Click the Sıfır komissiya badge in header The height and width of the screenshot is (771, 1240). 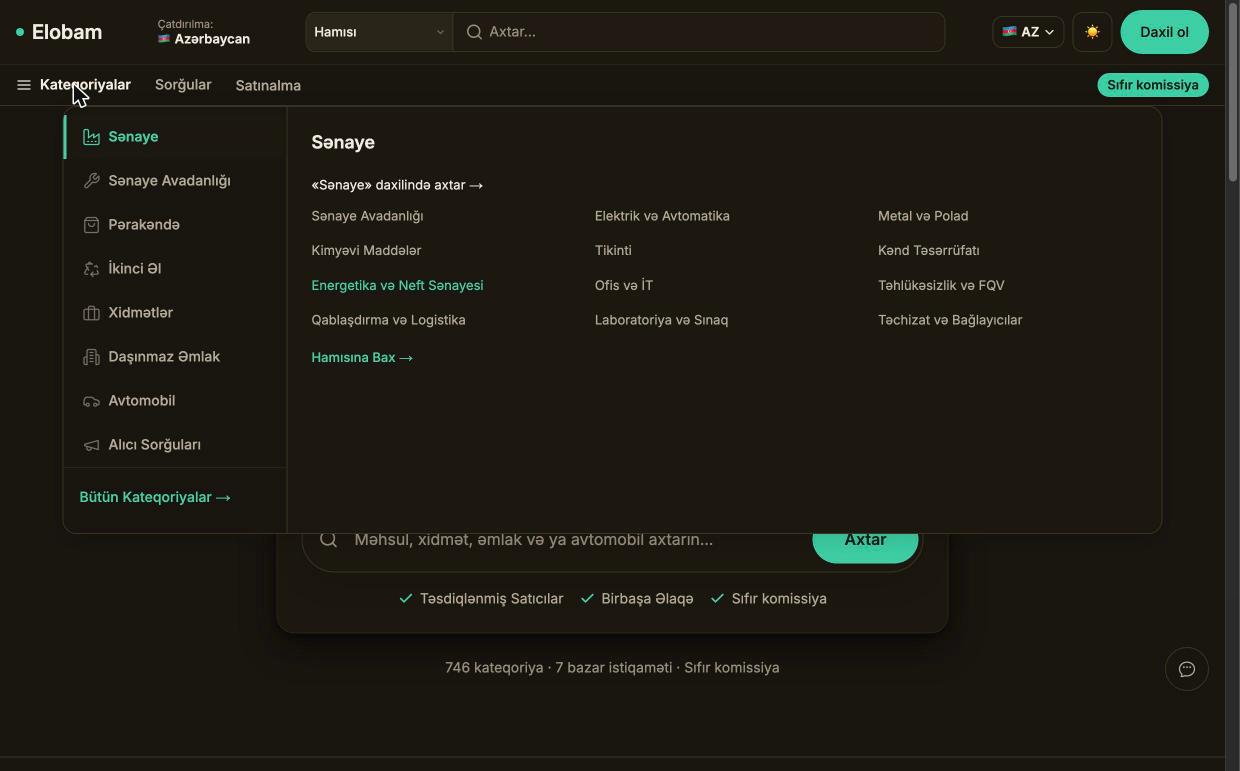point(1153,85)
